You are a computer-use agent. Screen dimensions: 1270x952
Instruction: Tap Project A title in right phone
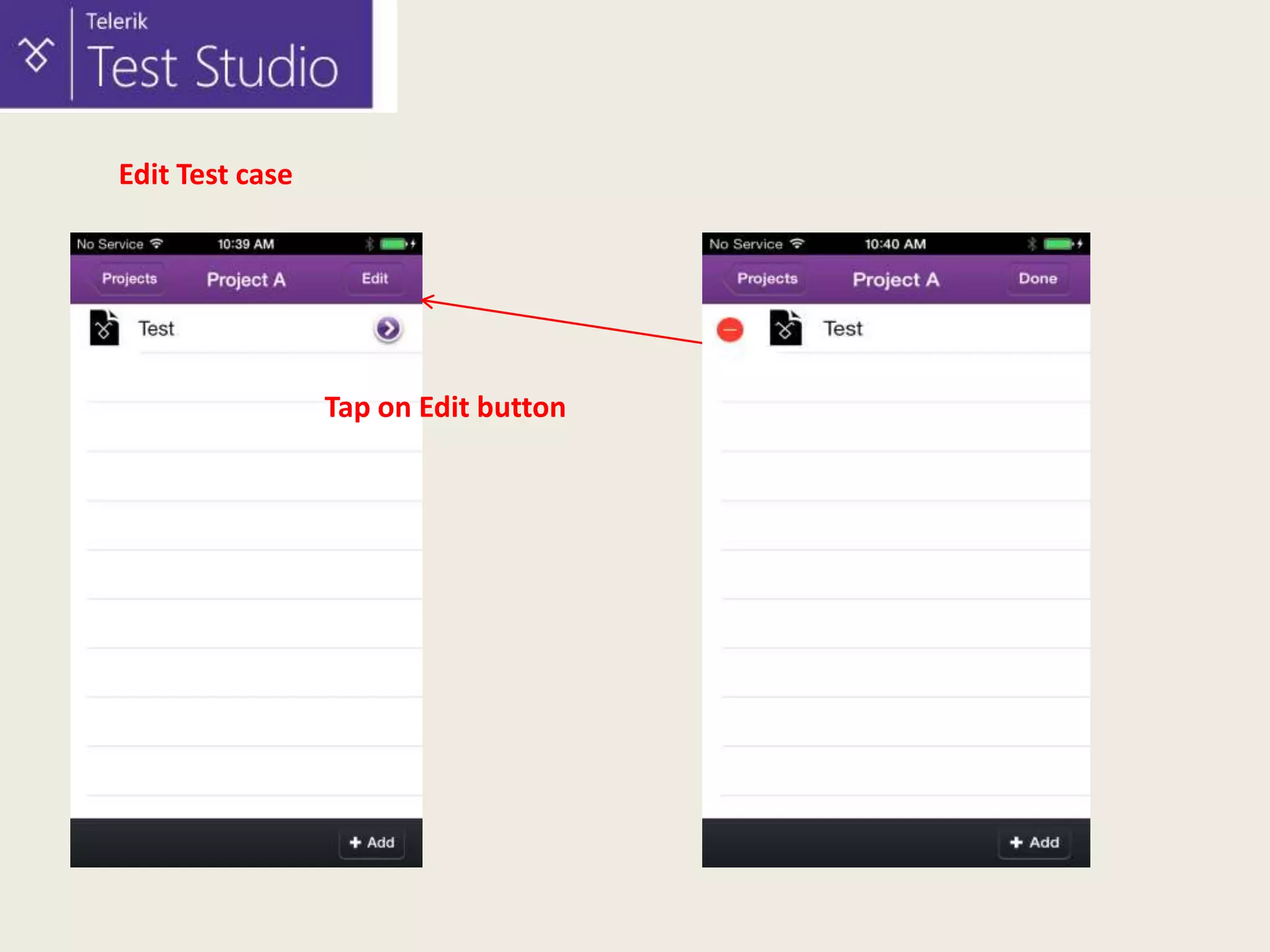pyautogui.click(x=896, y=280)
